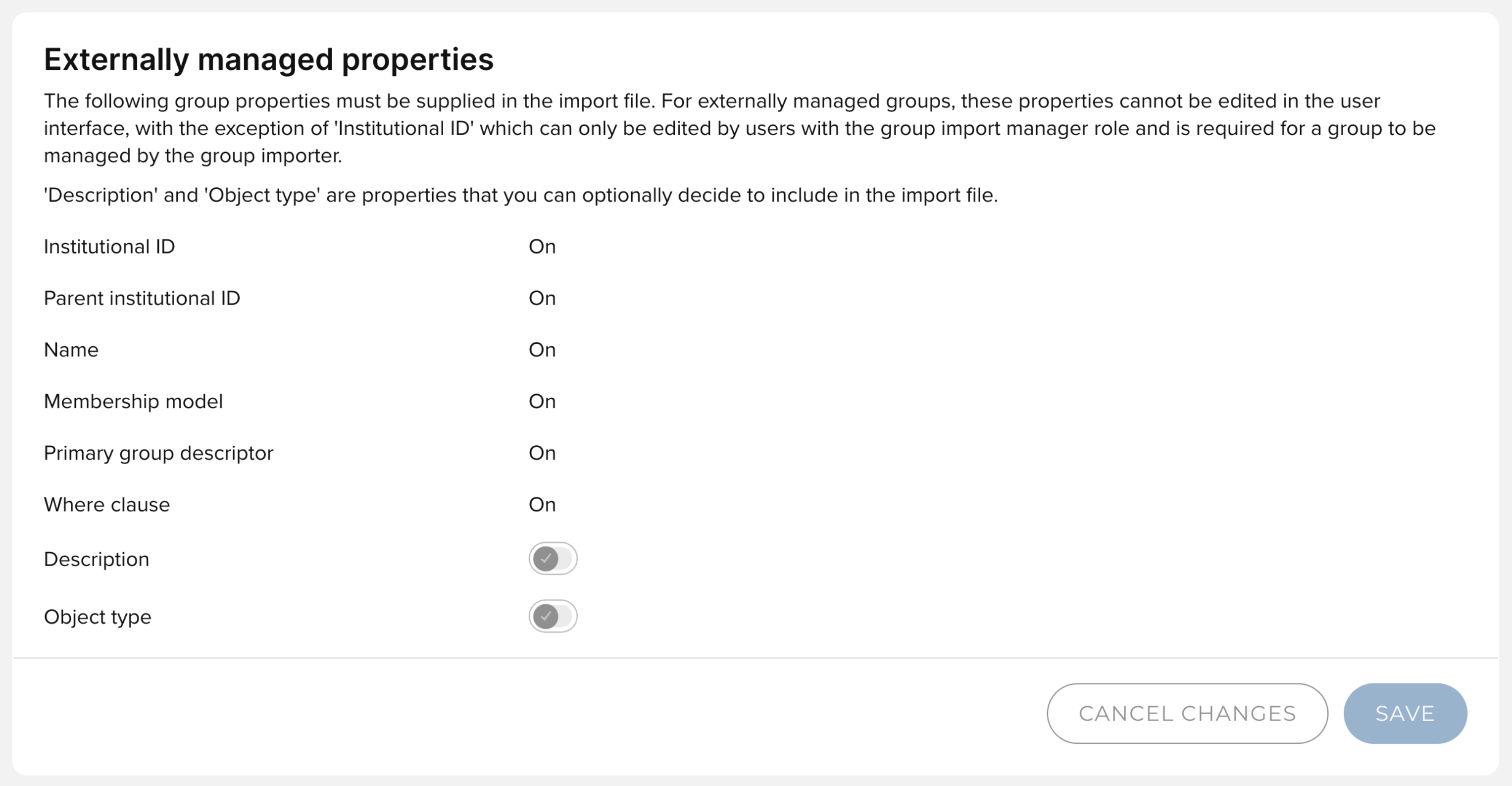Click the On status for Membership model
The height and width of the screenshot is (786, 1512).
pyautogui.click(x=542, y=402)
